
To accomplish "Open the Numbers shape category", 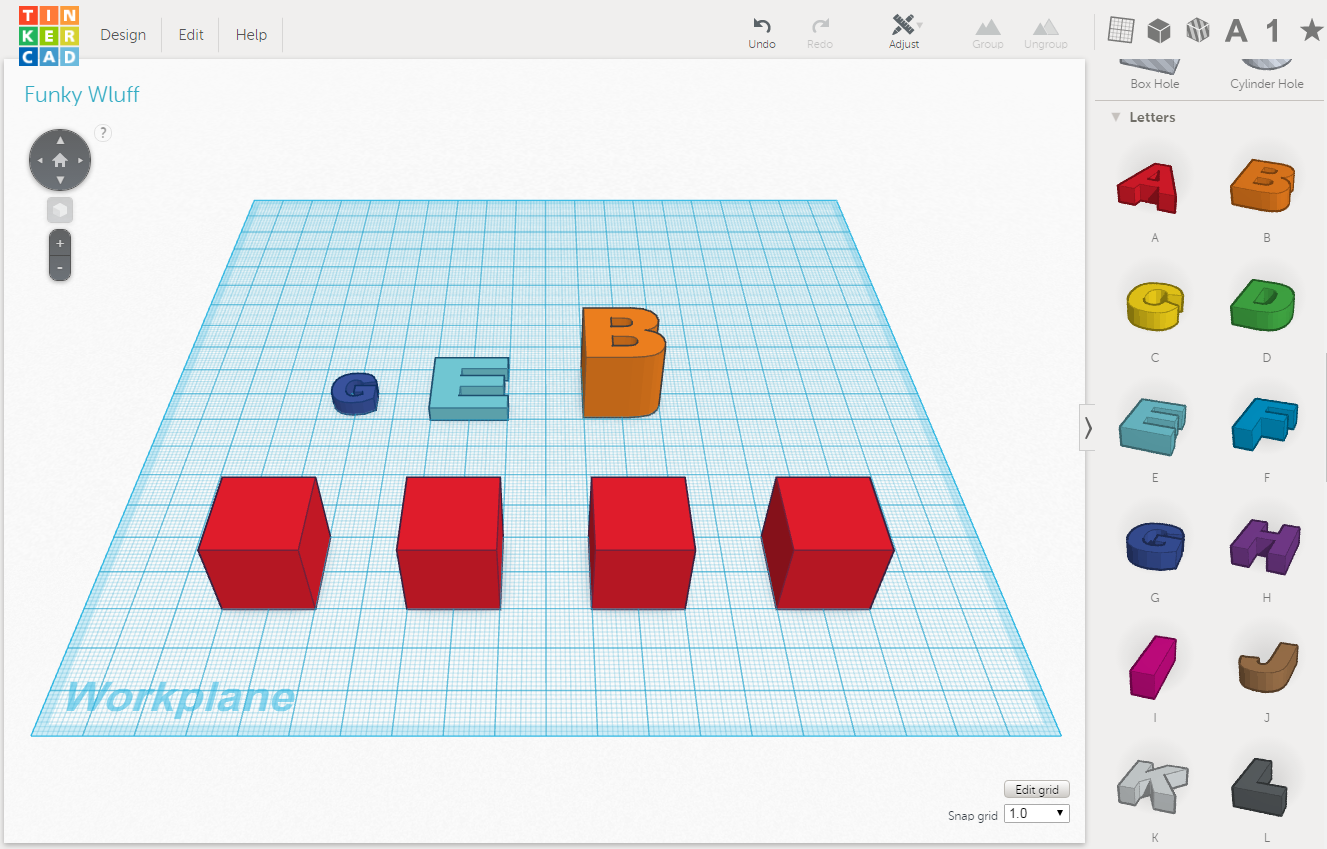I will pyautogui.click(x=1272, y=30).
